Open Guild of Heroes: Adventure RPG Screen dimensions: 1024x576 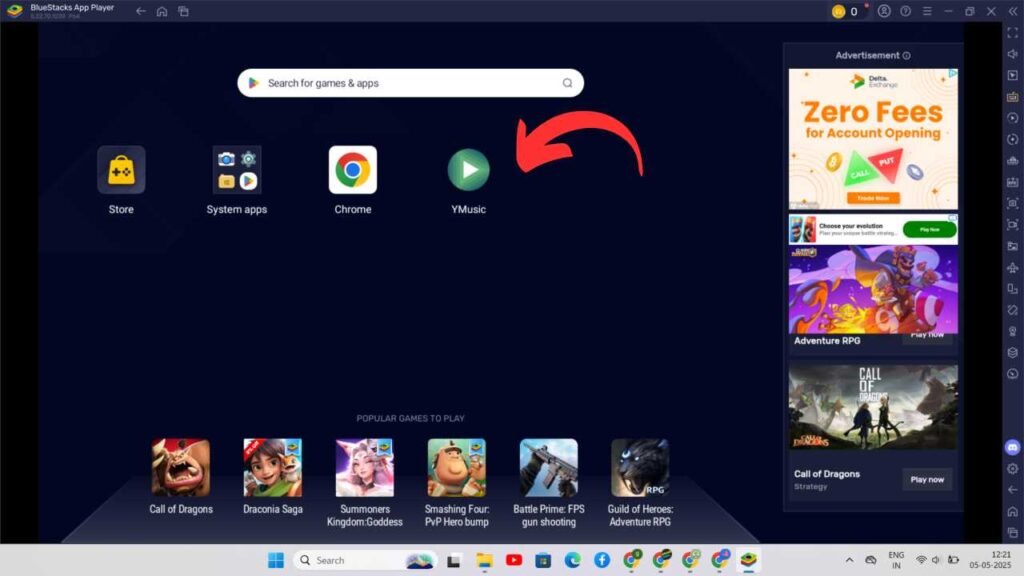pyautogui.click(x=640, y=468)
